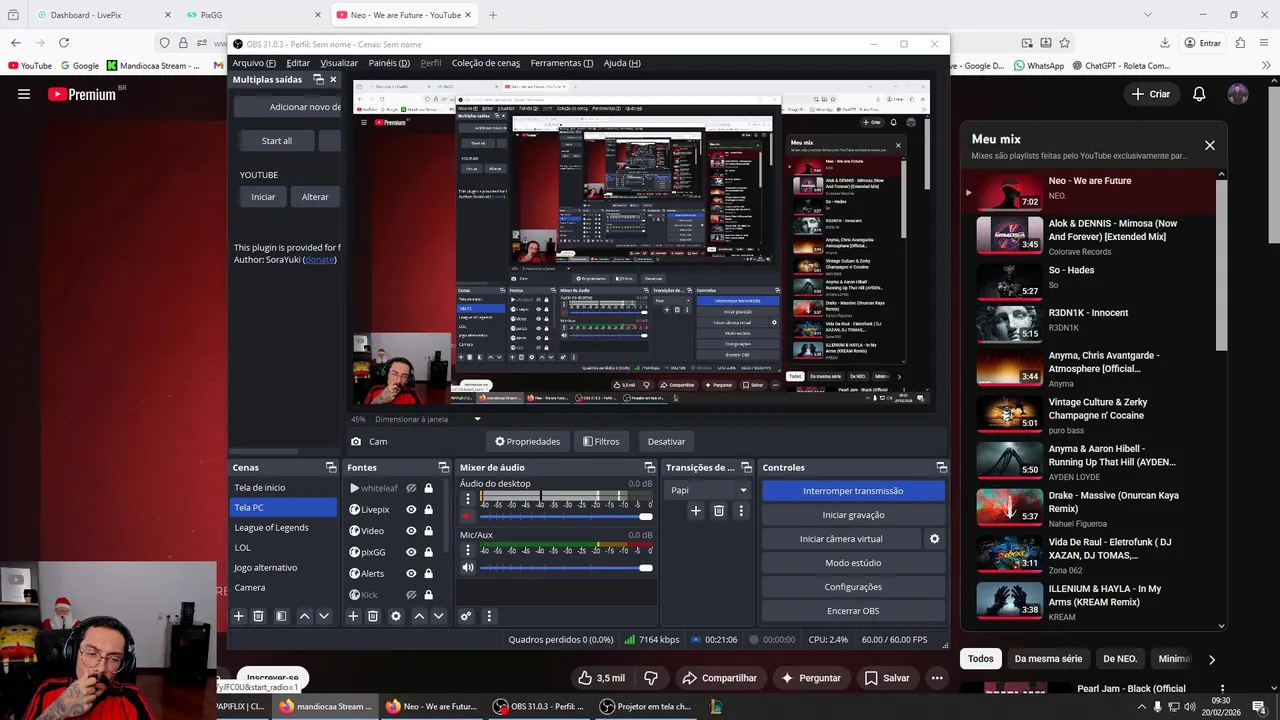Unlock the Video source lock
The image size is (1280, 720).
tap(428, 531)
